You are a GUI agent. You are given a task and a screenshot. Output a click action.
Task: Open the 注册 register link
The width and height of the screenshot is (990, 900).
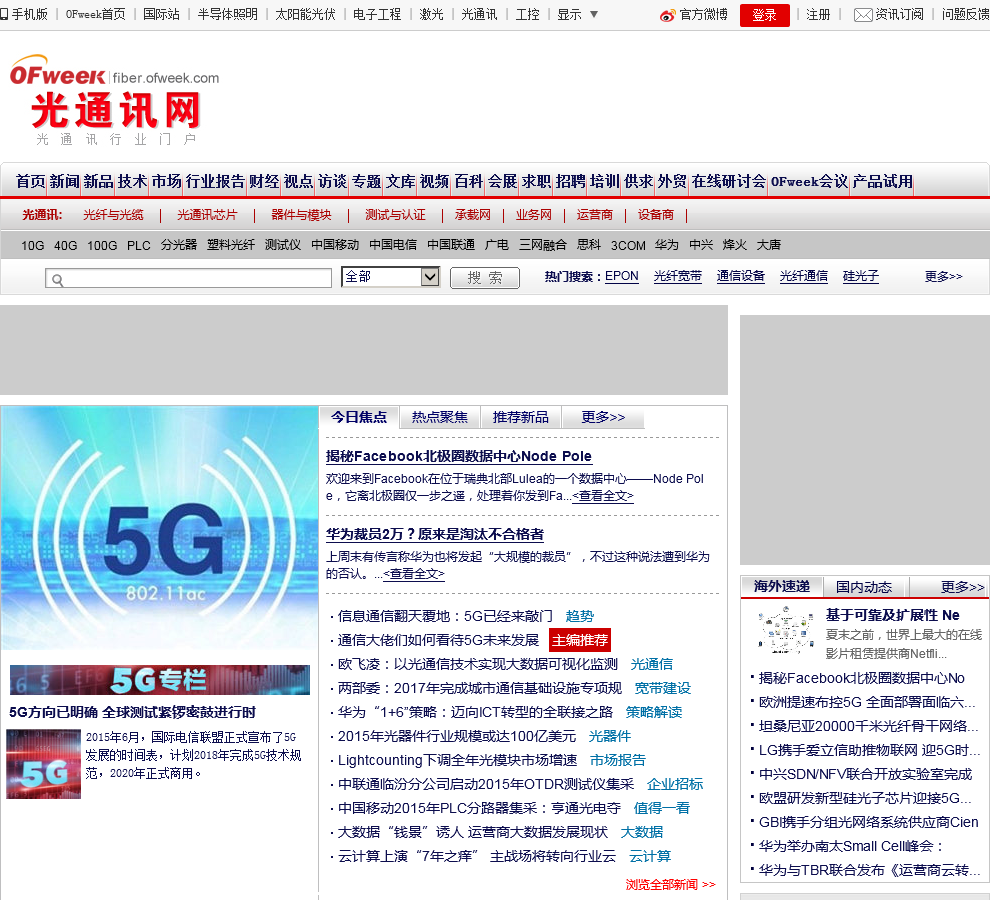coord(818,14)
